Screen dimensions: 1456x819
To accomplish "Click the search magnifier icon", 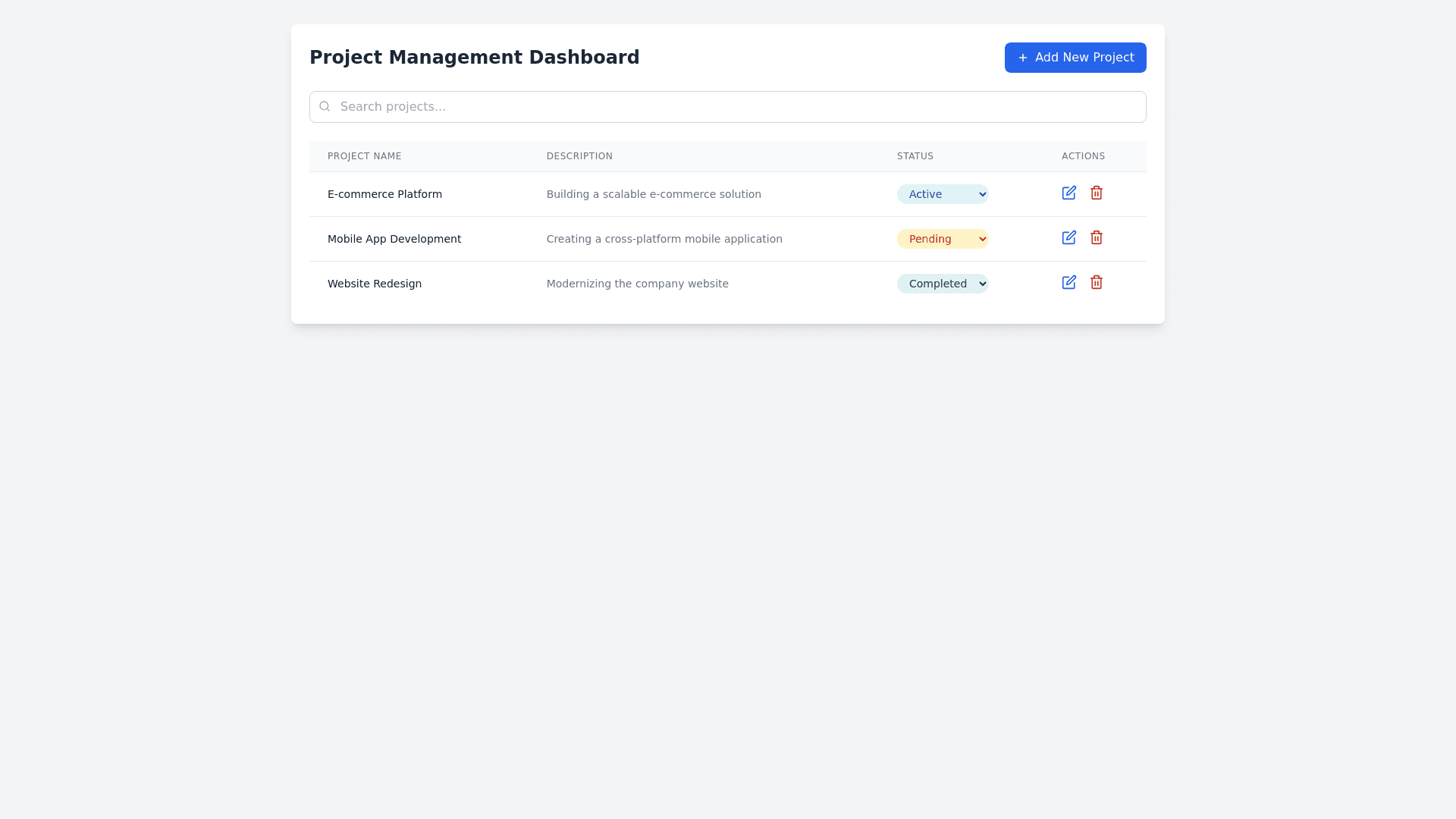I will (x=325, y=107).
